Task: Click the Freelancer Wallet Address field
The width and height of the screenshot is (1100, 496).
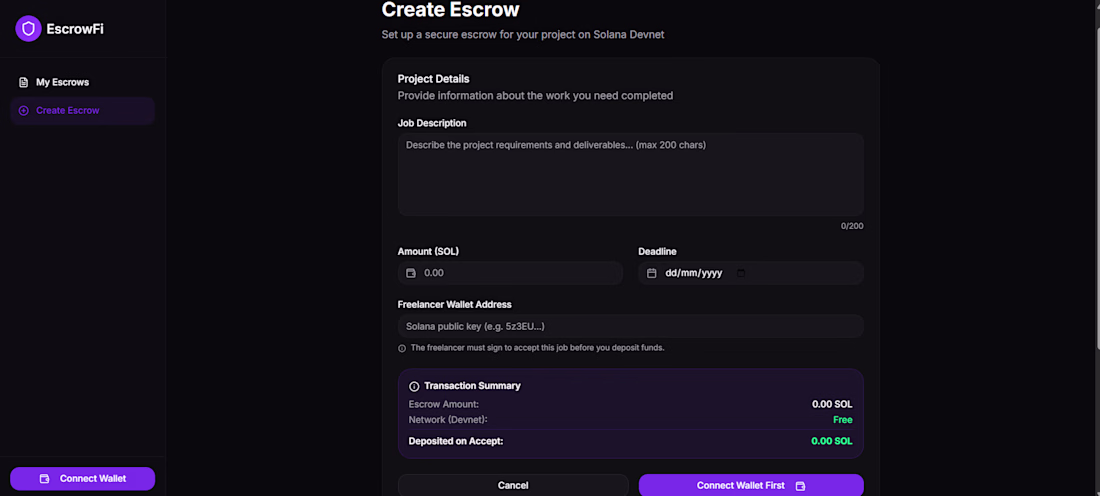Action: (x=631, y=326)
